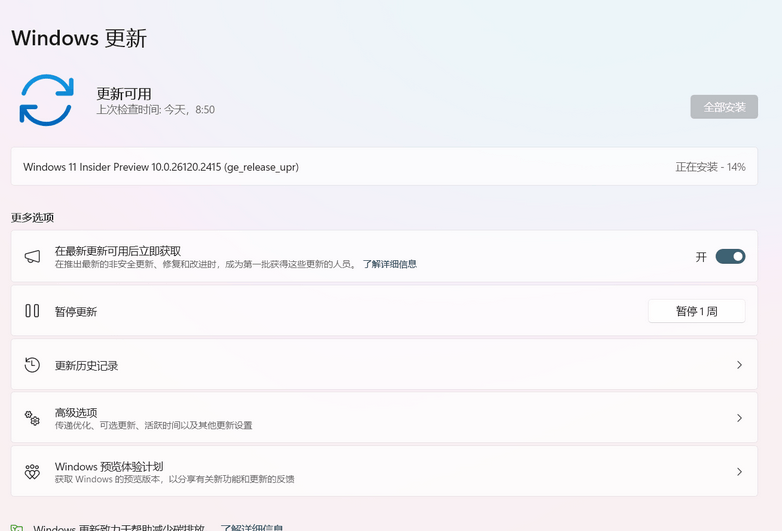Click the 暂停更新 label
The height and width of the screenshot is (531, 782).
76,312
